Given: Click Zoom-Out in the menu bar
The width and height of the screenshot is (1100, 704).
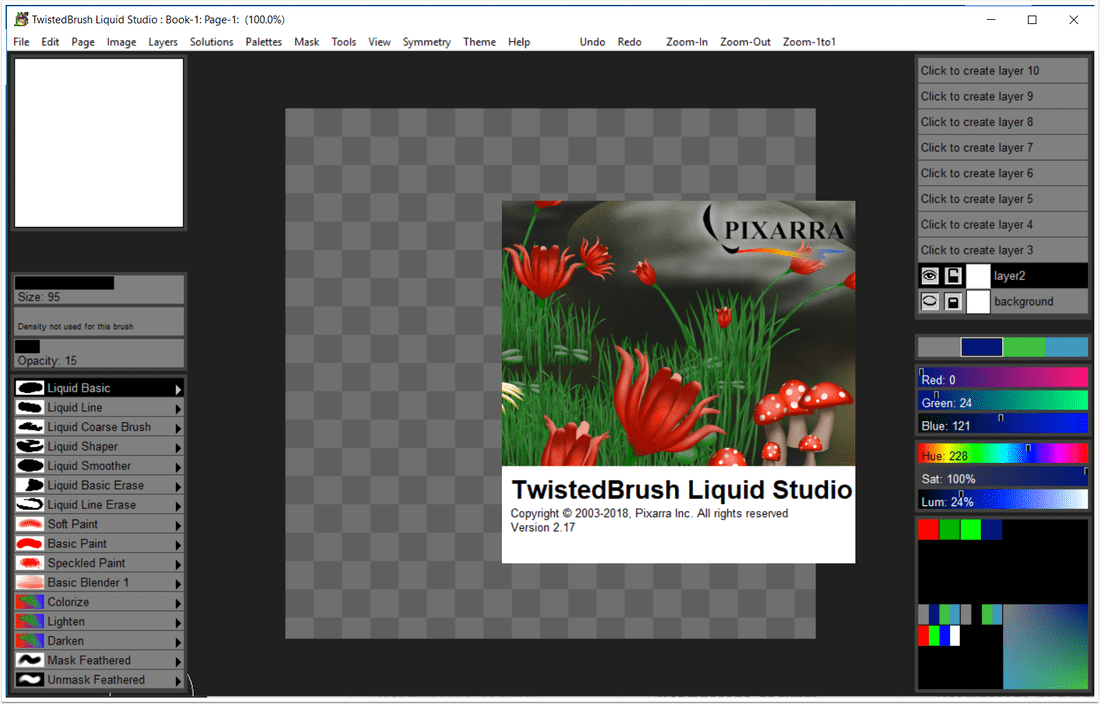Looking at the screenshot, I should click(x=745, y=42).
